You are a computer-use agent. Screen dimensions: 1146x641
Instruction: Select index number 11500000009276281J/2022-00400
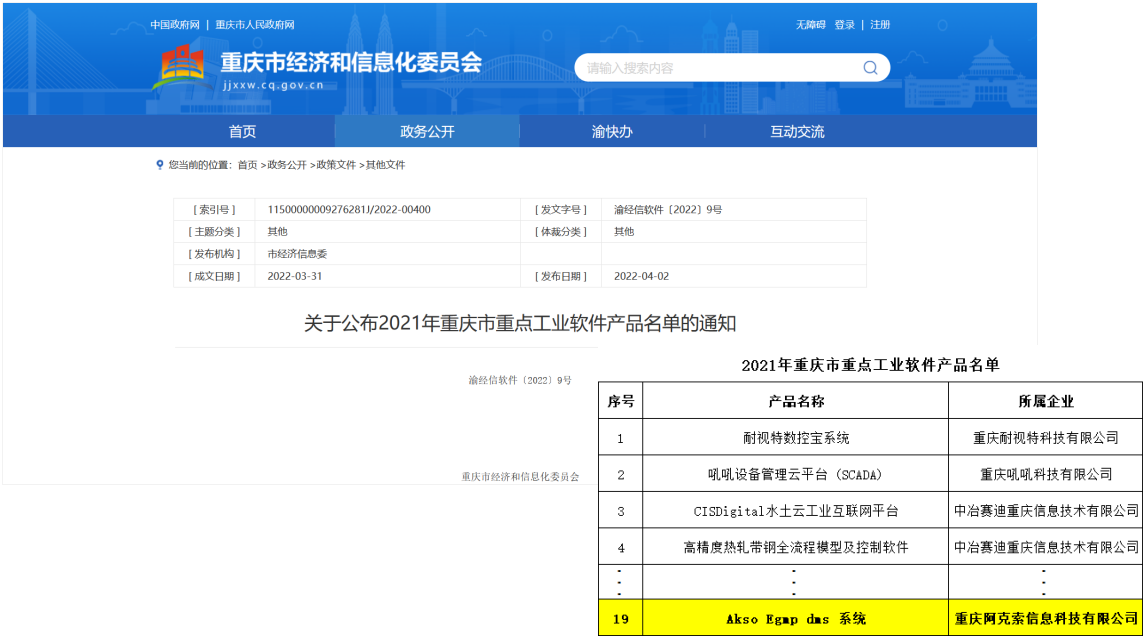pyautogui.click(x=349, y=210)
